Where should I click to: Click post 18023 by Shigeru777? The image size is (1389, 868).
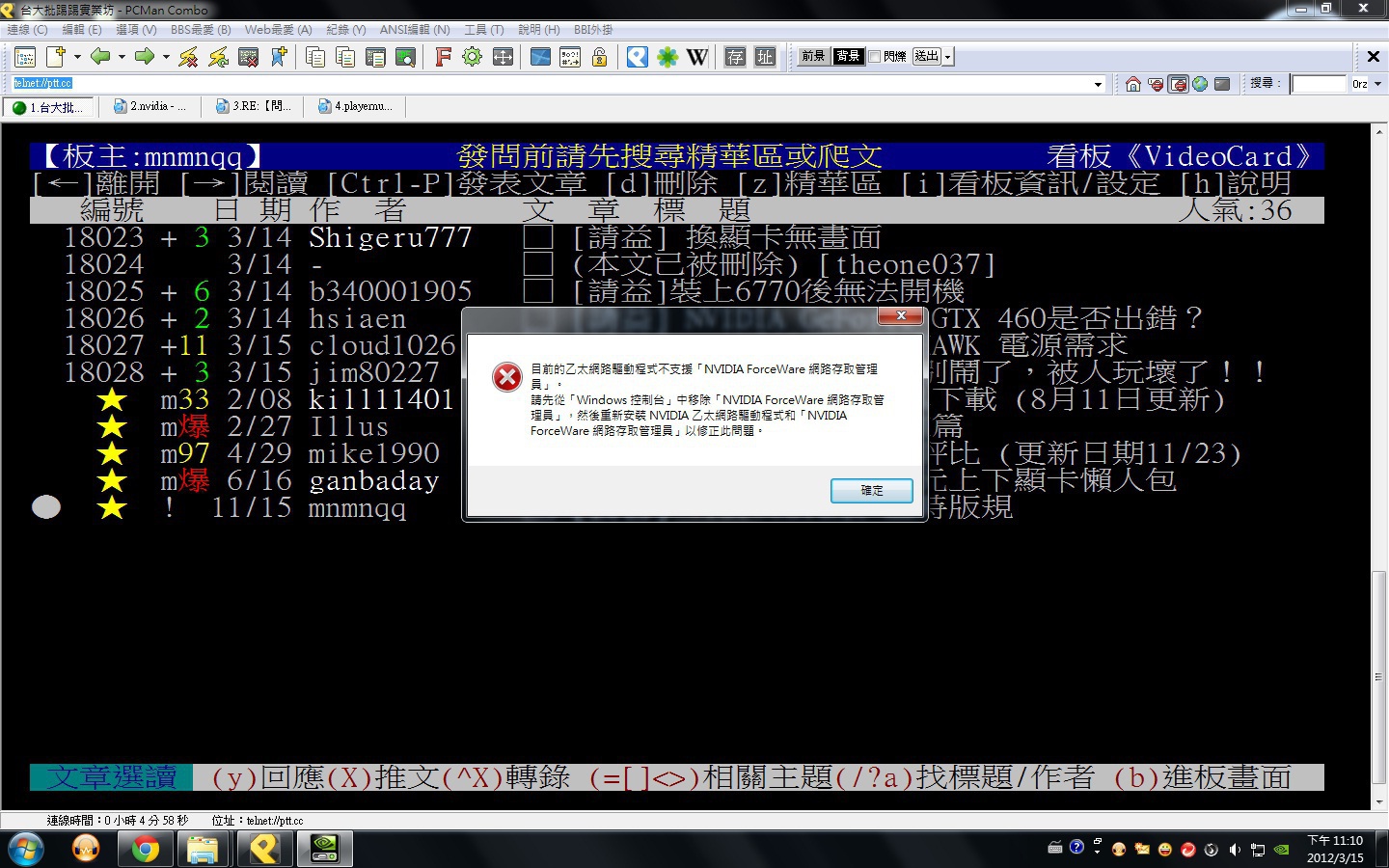[x=677, y=237]
